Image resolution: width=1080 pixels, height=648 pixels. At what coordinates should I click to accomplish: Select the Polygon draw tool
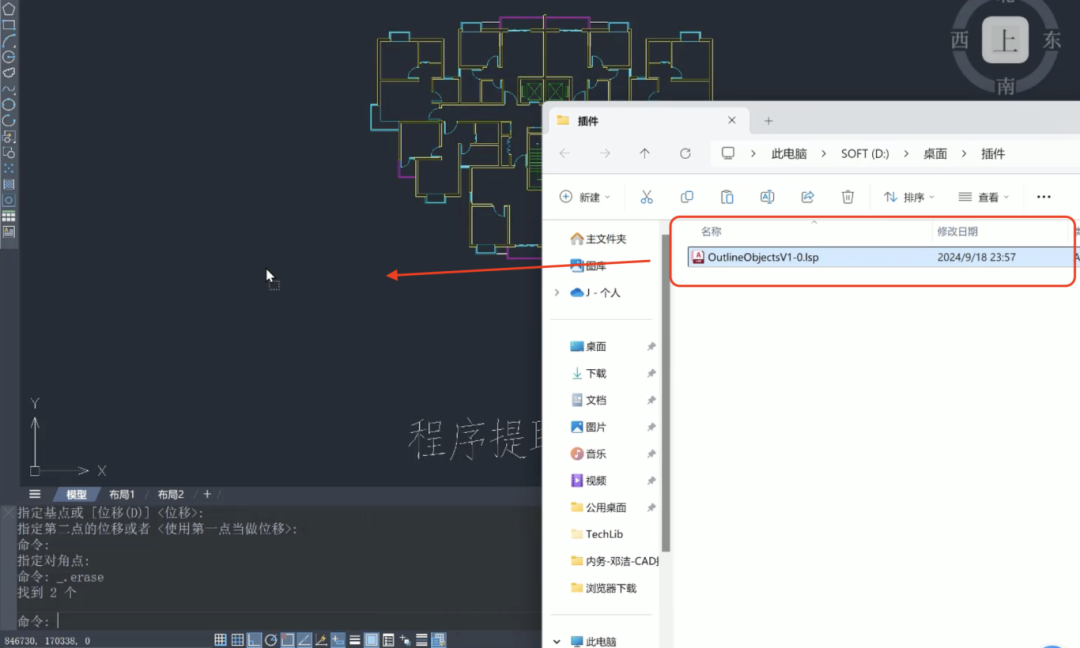click(9, 9)
